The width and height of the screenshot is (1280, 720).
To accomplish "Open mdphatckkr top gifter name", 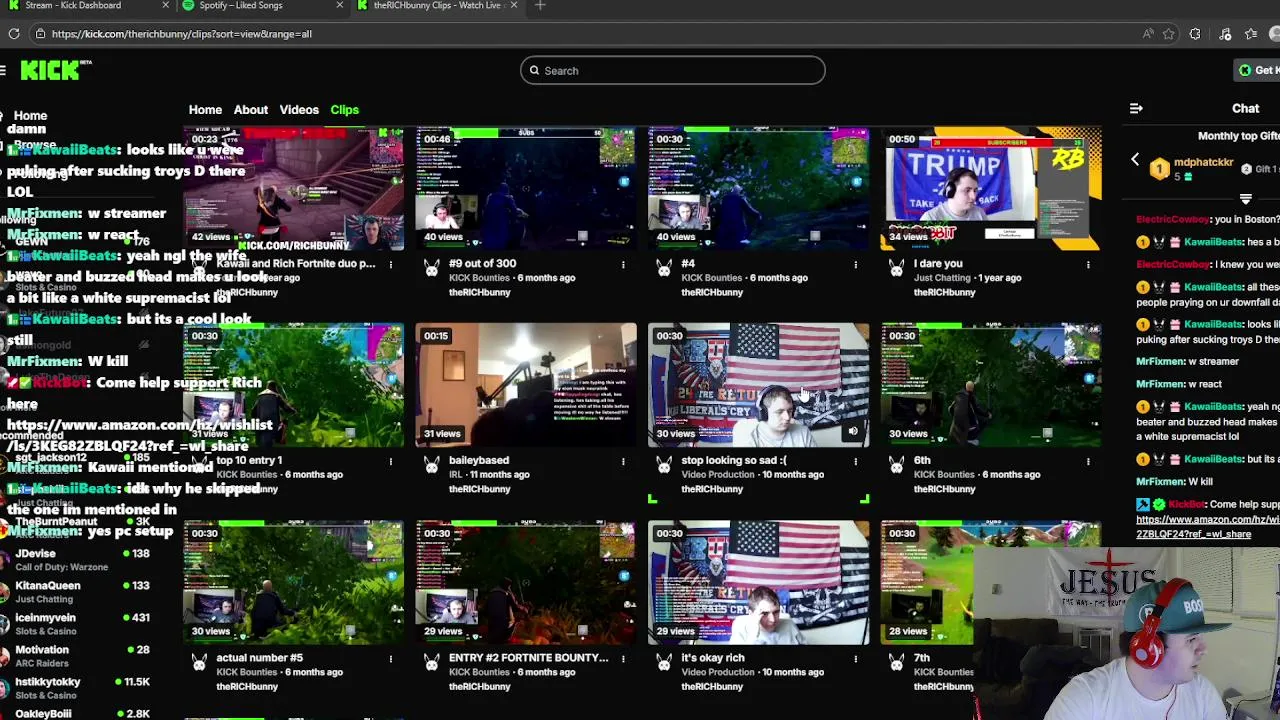I will (1203, 162).
